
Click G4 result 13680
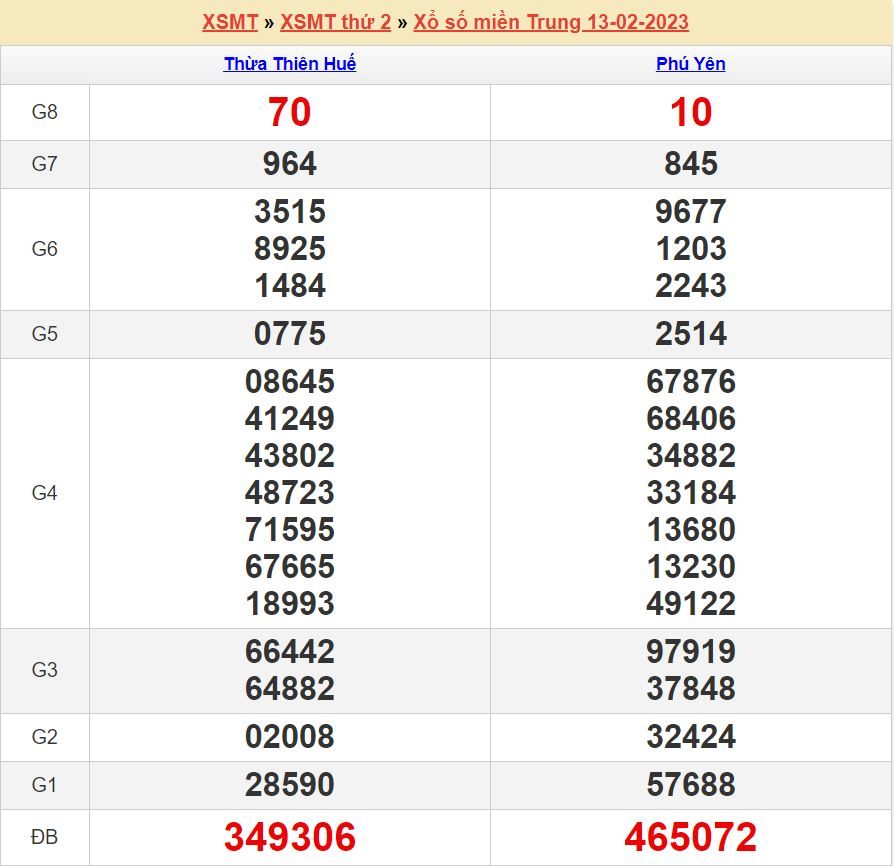690,530
